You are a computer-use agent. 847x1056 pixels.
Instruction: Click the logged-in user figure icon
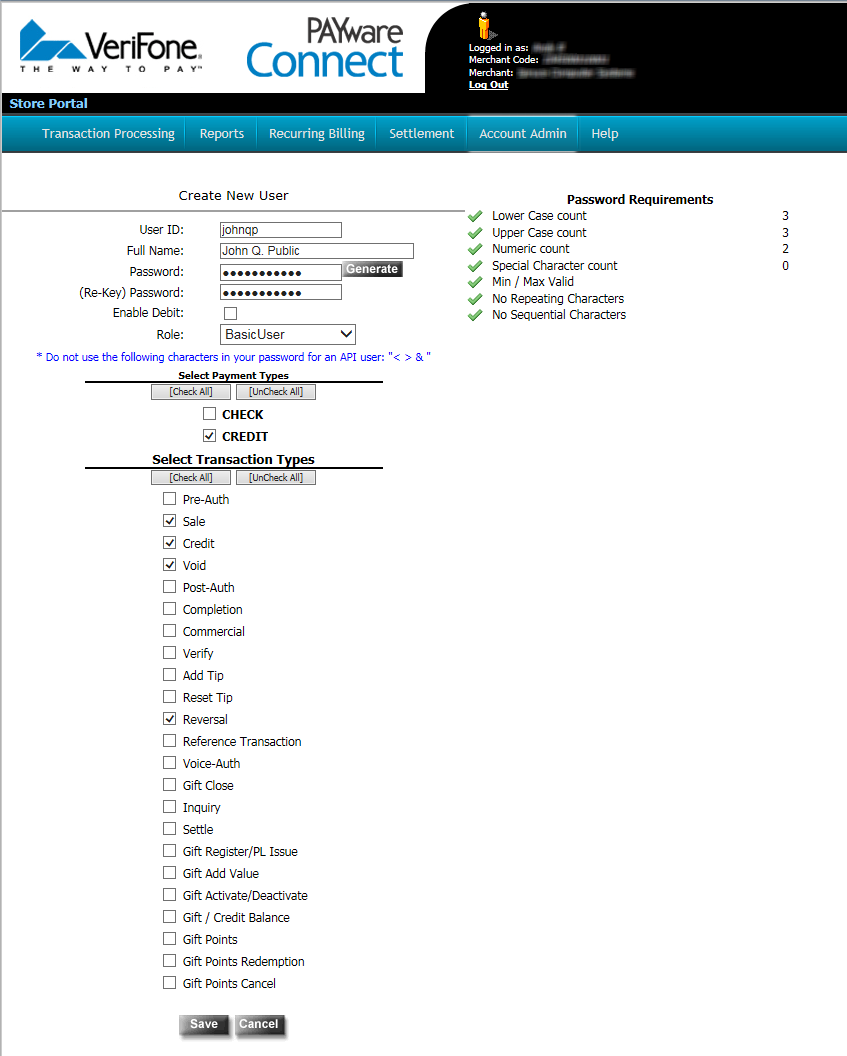(x=485, y=26)
